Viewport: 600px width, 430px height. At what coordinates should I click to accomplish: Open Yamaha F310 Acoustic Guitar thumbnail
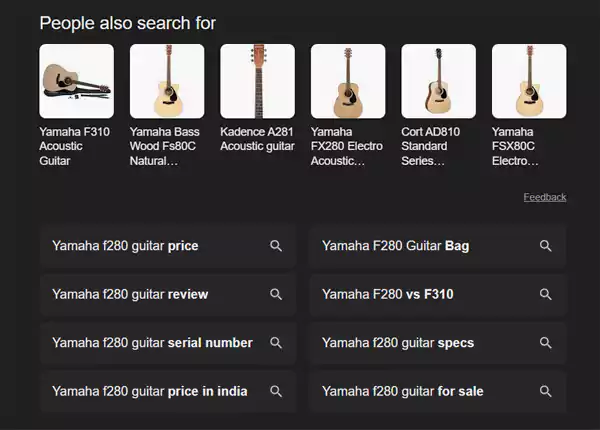(76, 82)
